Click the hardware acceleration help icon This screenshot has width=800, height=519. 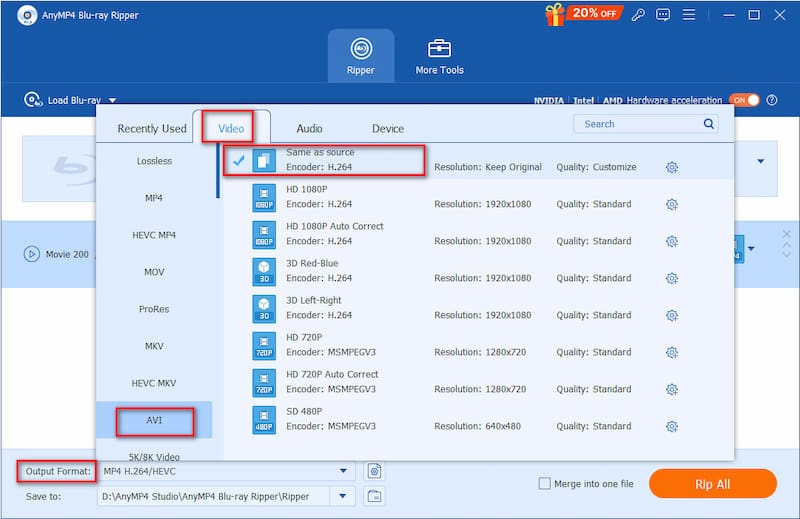tap(771, 101)
